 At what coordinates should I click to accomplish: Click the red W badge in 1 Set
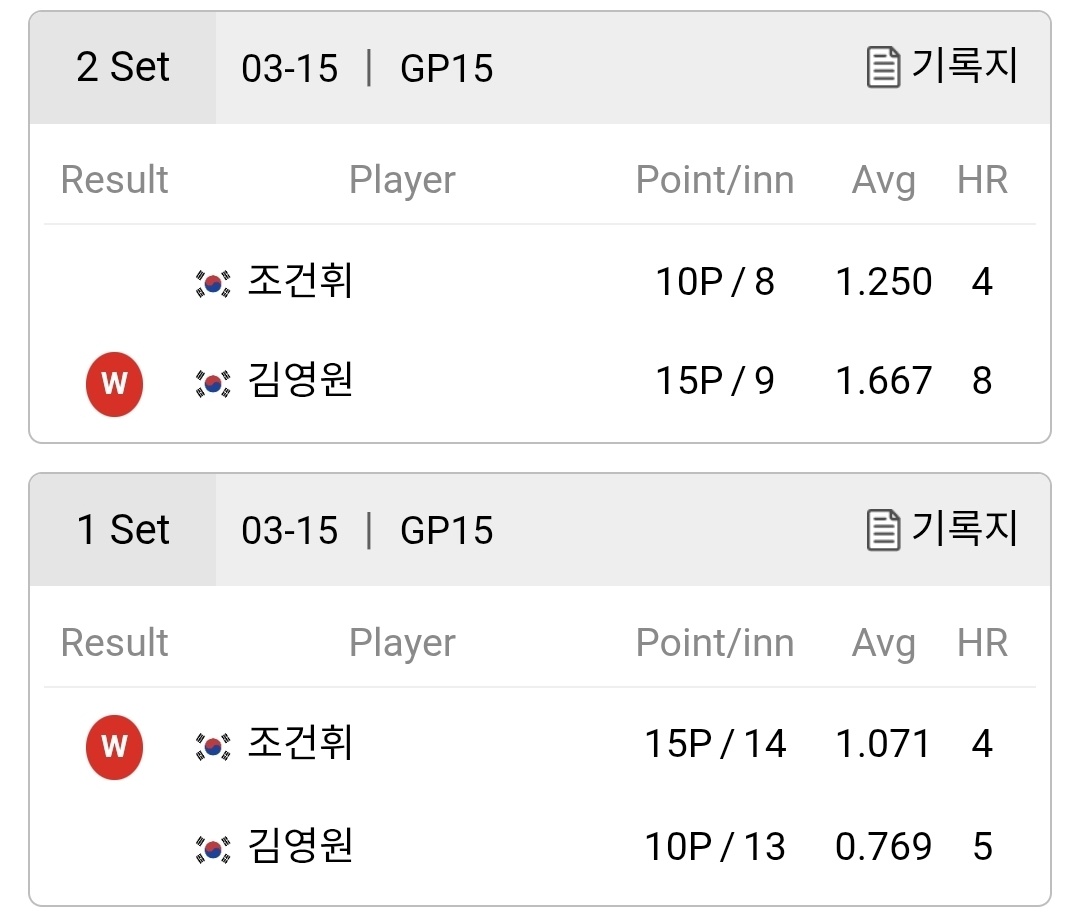[x=114, y=747]
